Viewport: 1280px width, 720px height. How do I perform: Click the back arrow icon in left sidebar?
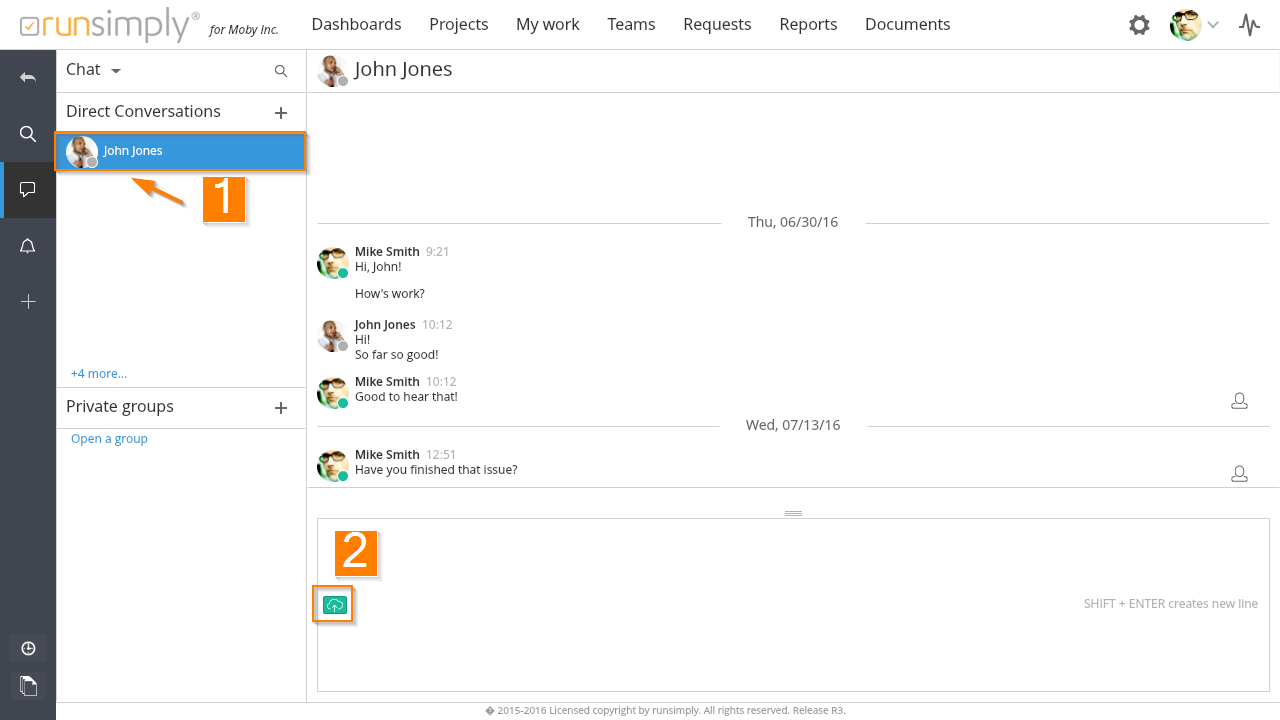click(28, 78)
